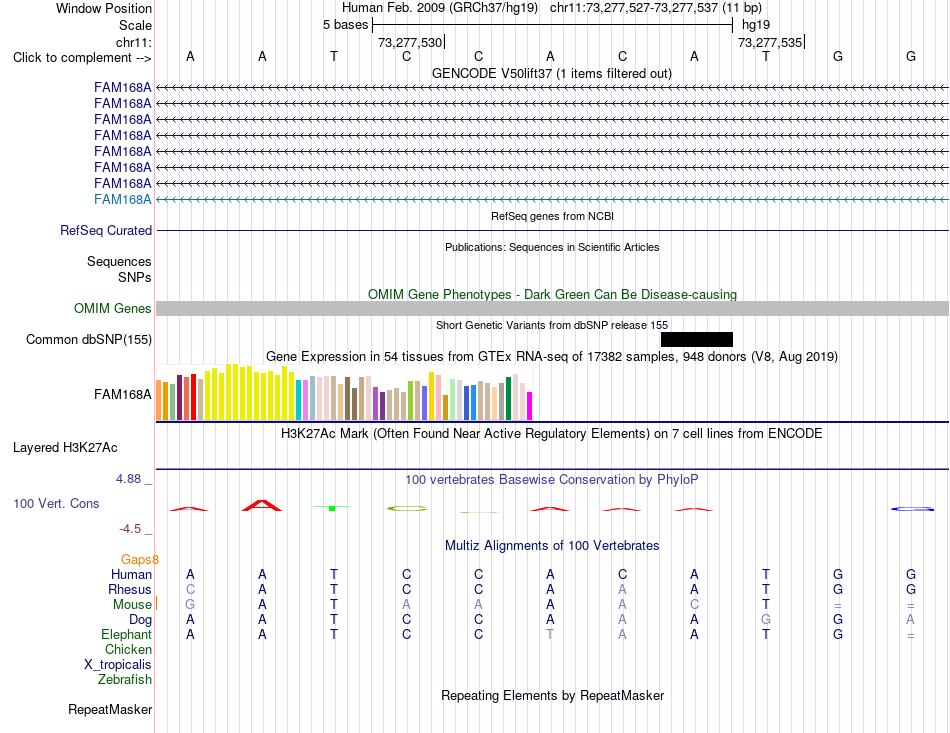Click the '100 Vert. Cons' label
The width and height of the screenshot is (950, 733).
point(56,503)
